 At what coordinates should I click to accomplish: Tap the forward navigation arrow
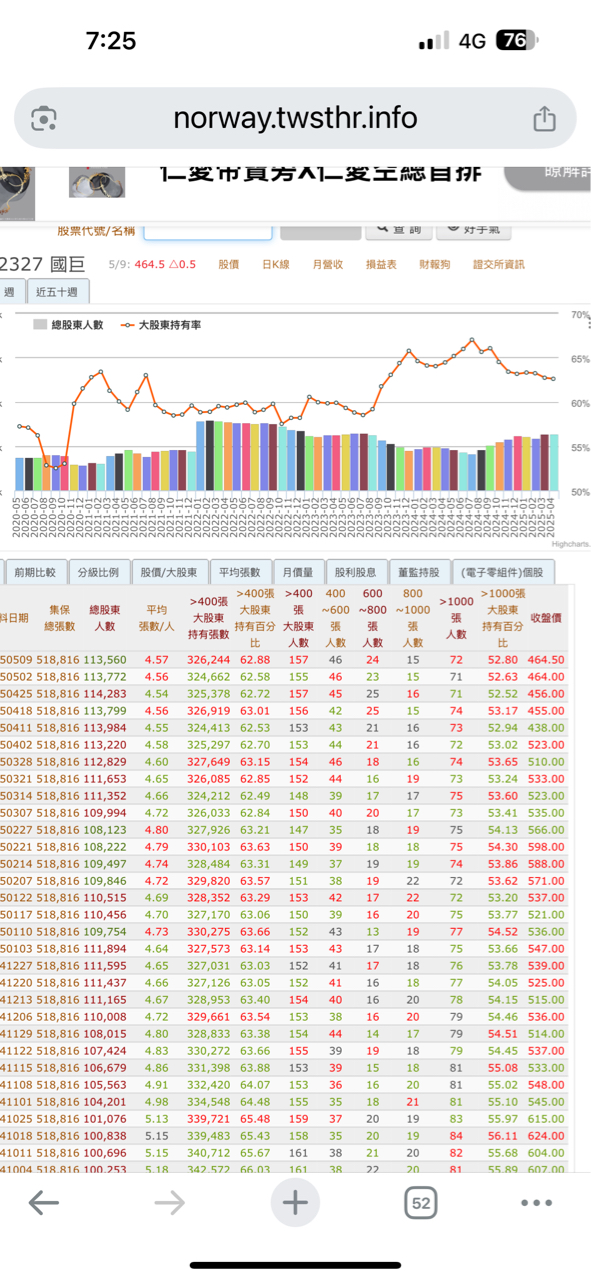click(x=169, y=1203)
